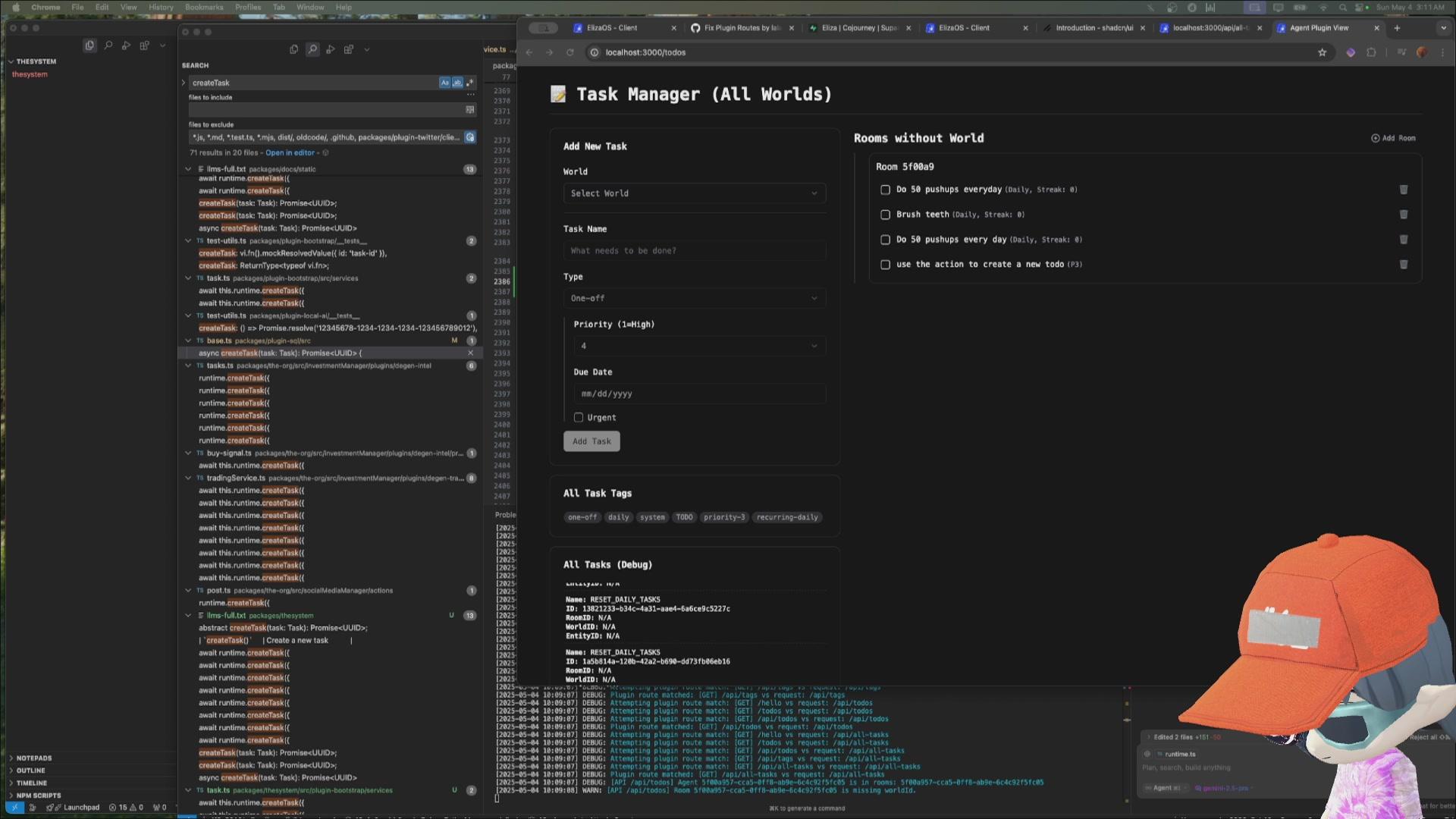1456x819 pixels.
Task: Focus the Task Name input field
Action: click(x=695, y=251)
